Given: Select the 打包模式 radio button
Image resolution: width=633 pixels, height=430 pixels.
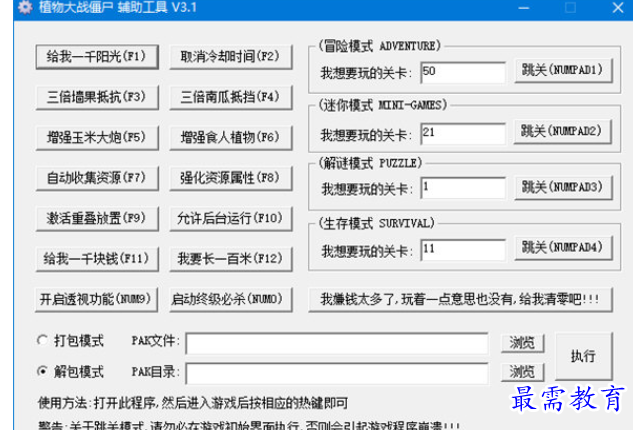Looking at the screenshot, I should tap(42, 340).
